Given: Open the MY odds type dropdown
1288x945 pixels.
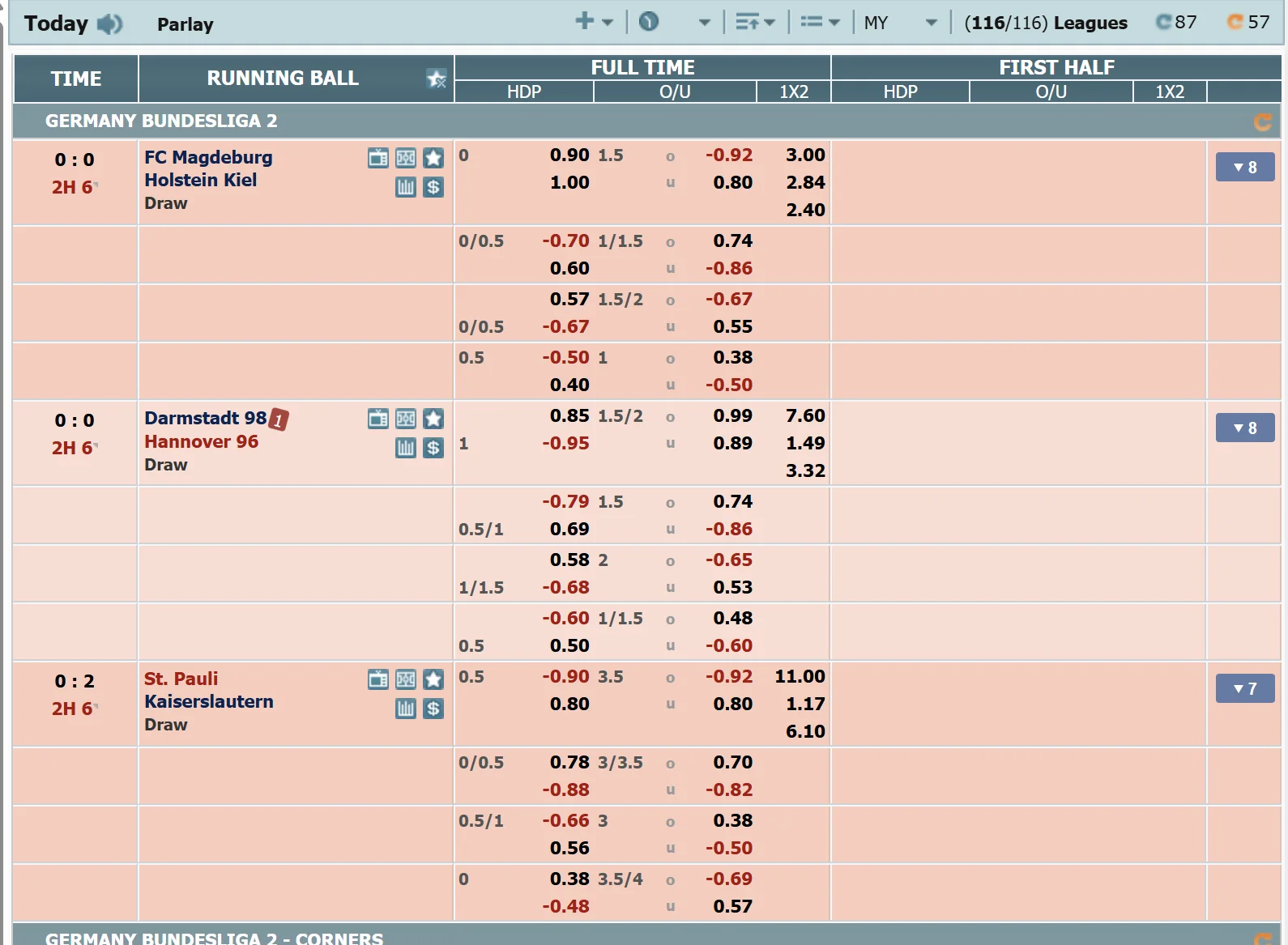Looking at the screenshot, I should coord(901,23).
